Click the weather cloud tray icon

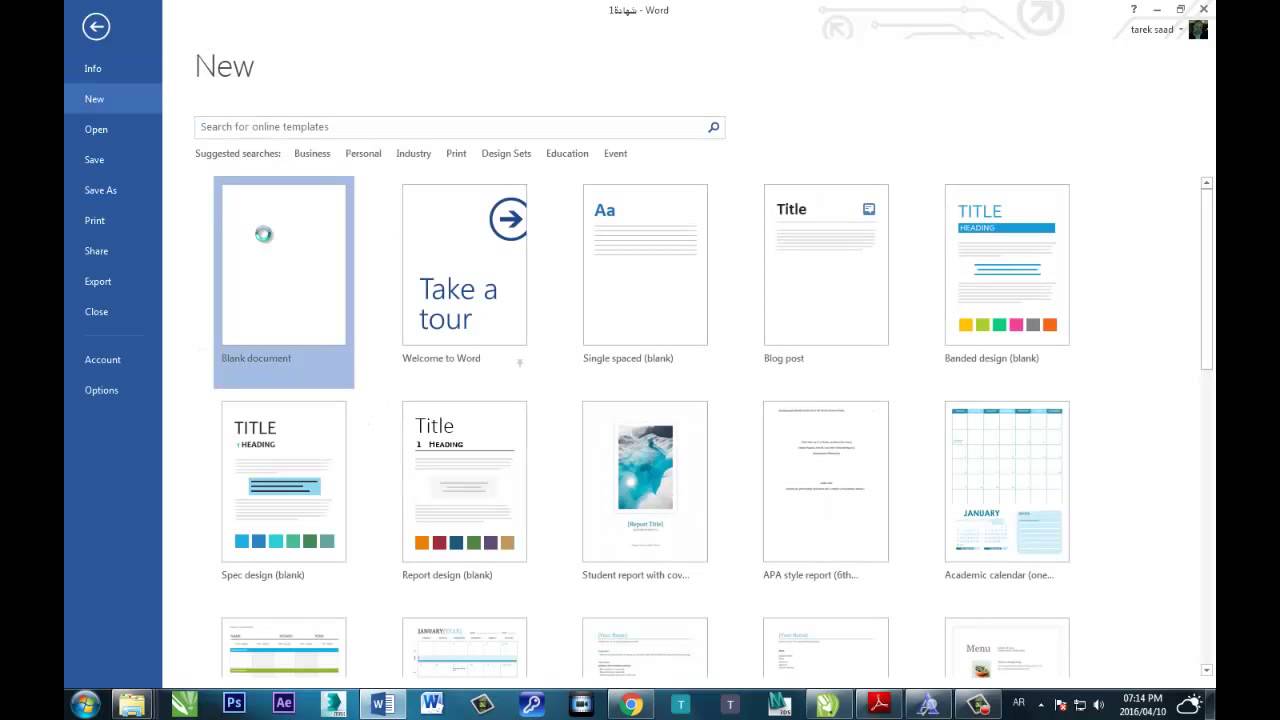[1188, 704]
